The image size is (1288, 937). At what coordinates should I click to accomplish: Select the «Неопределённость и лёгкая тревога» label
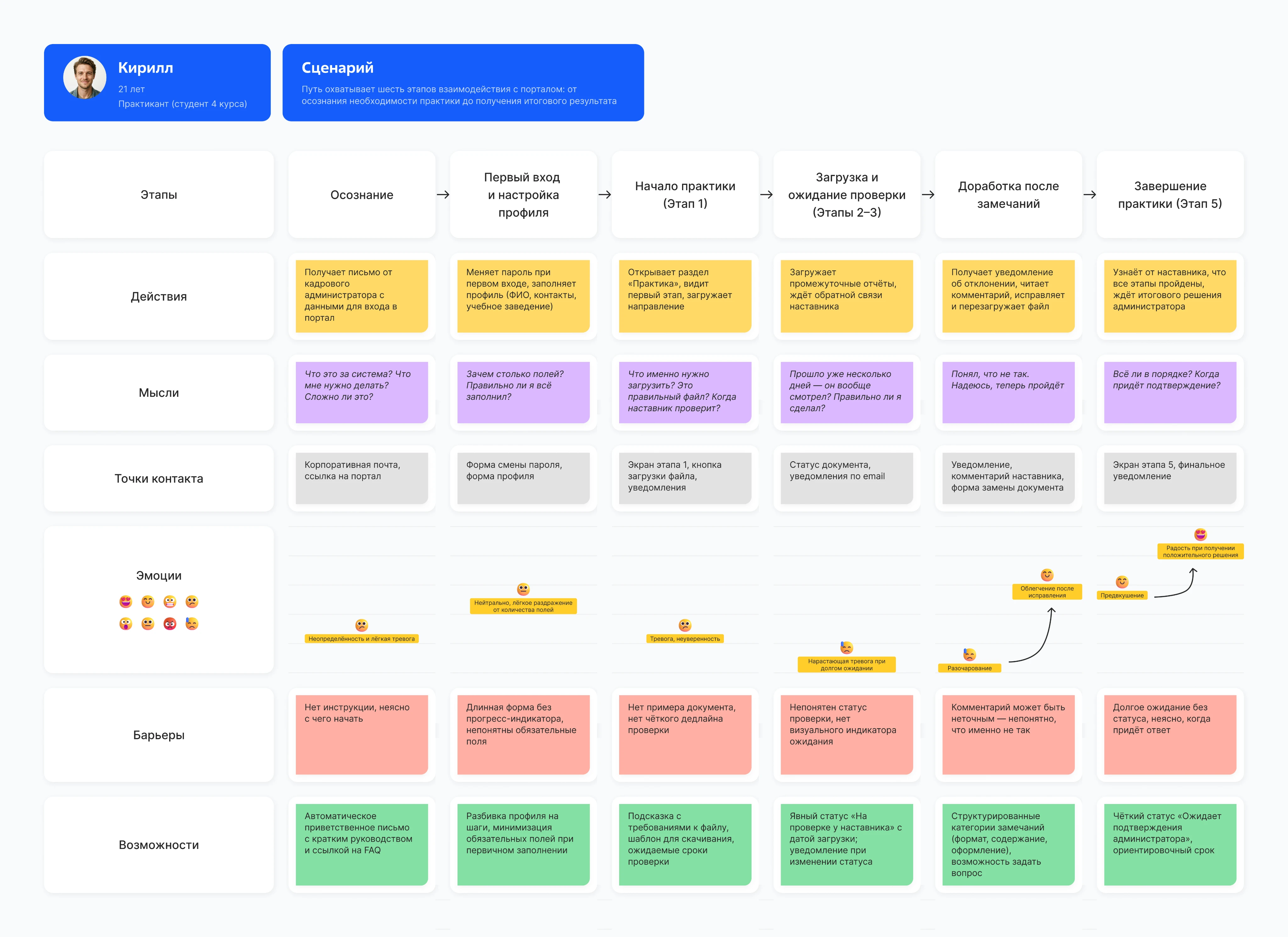pos(362,639)
